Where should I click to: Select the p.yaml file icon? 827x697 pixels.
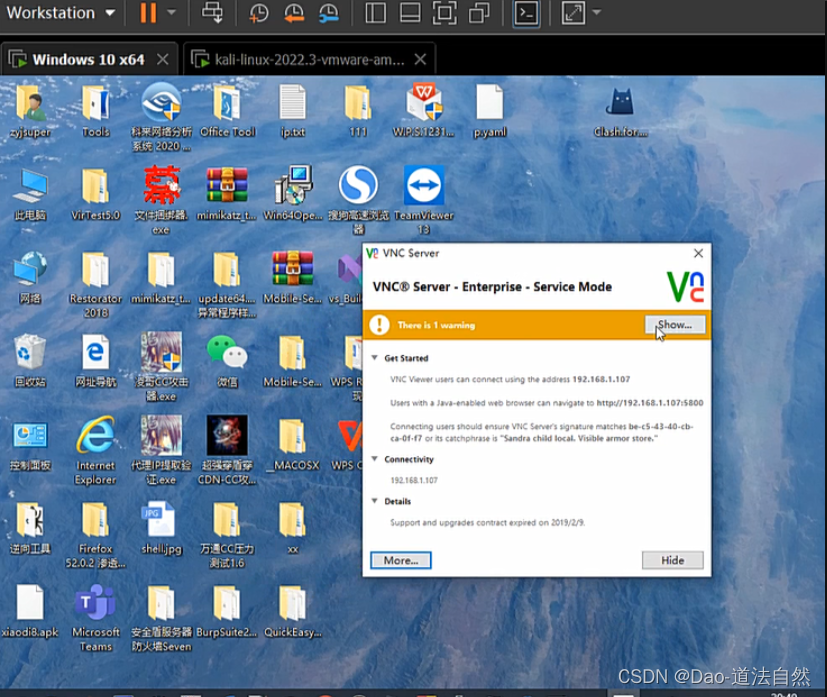[490, 111]
